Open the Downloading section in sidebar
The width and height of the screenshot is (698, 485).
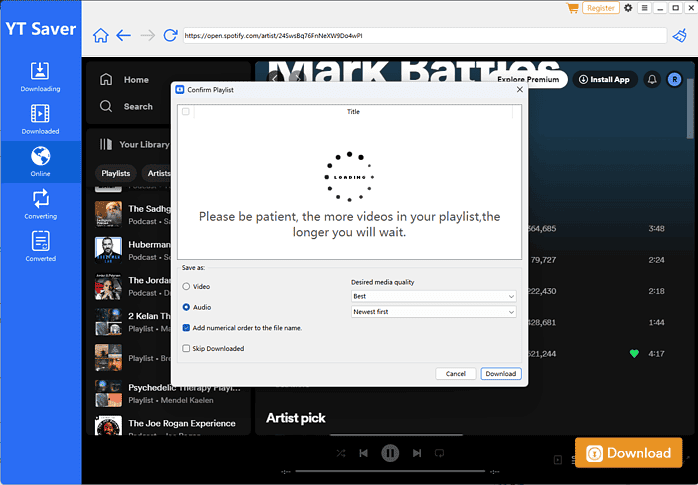pyautogui.click(x=40, y=76)
